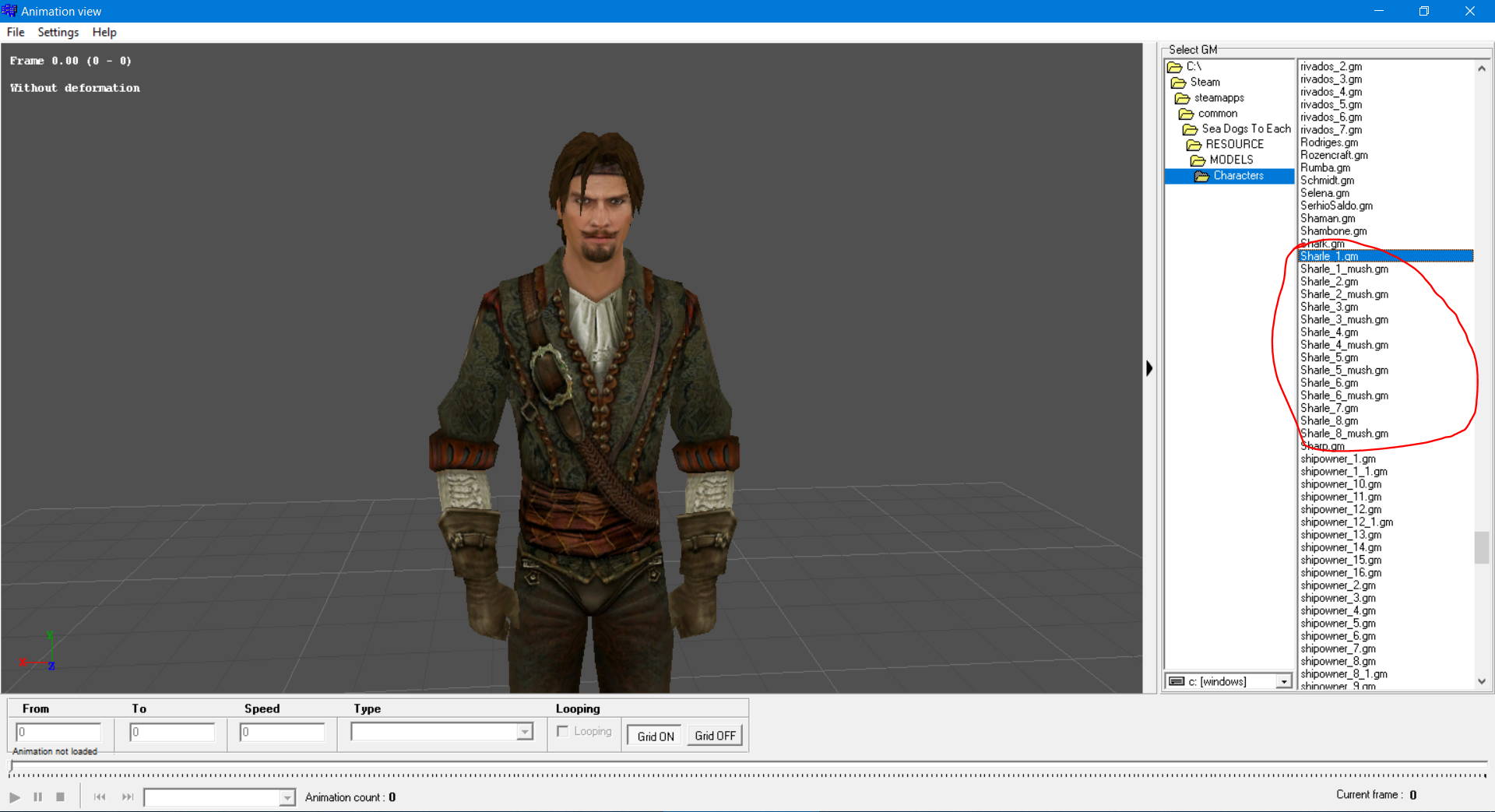Click the From input field

pyautogui.click(x=58, y=732)
